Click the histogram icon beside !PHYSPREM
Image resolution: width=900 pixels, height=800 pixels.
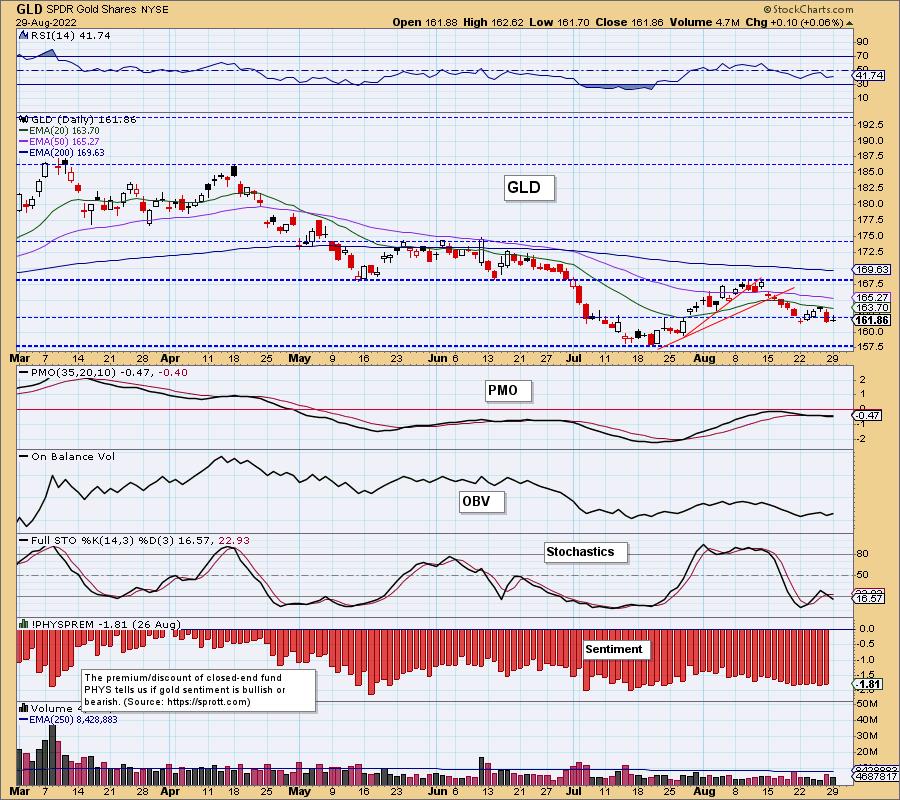click(x=24, y=624)
